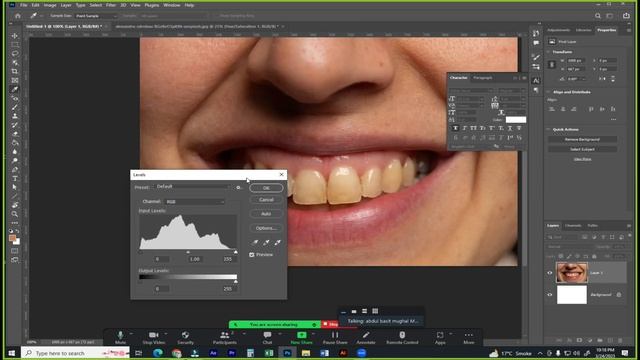The width and height of the screenshot is (640, 360).
Task: Click the Home icon in options bar
Action: point(18,16)
